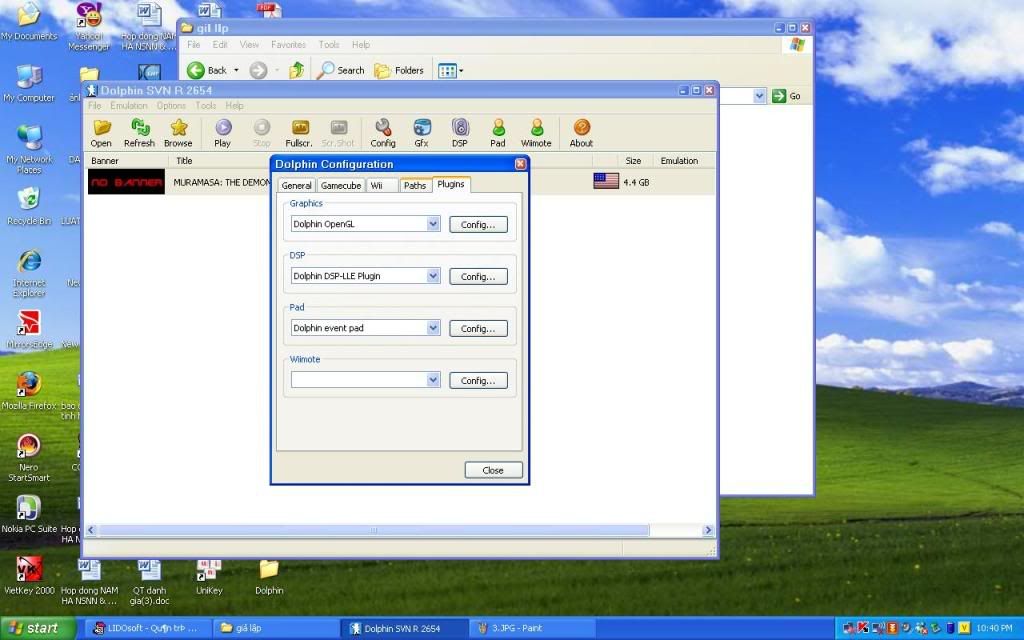The image size is (1024, 640).
Task: Click the Up folder icon in the explorer window
Action: 296,70
